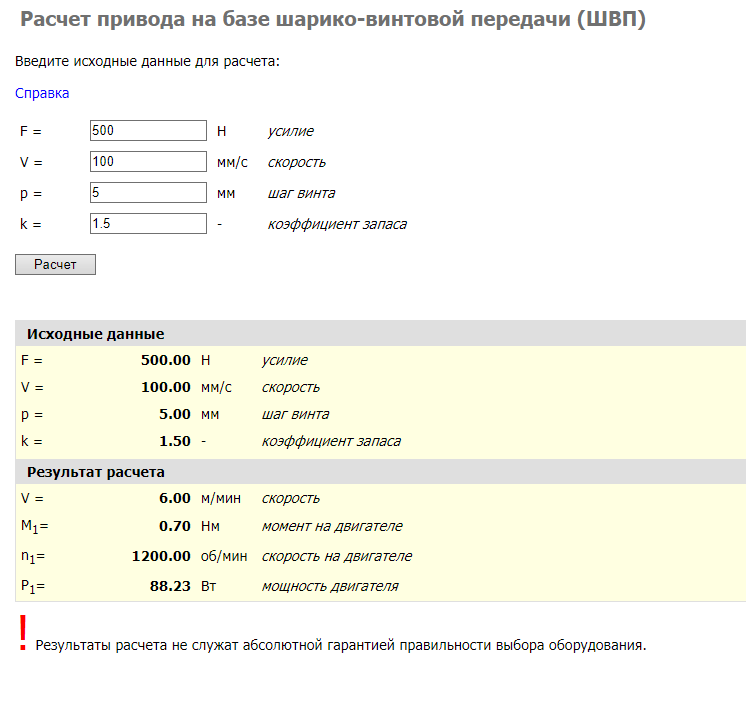Click the red exclamation warning icon
The height and width of the screenshot is (709, 746).
coord(22,634)
